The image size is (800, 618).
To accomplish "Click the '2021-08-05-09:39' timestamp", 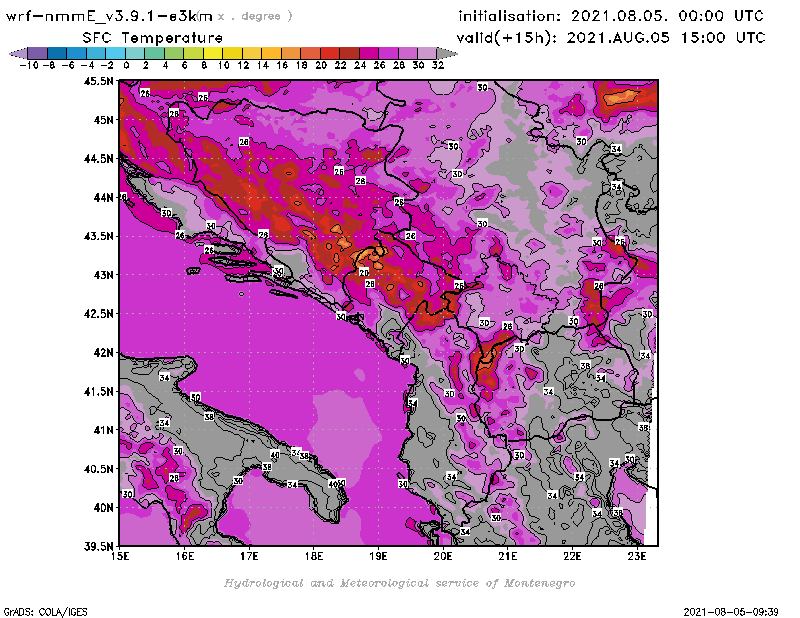I will tap(731, 612).
